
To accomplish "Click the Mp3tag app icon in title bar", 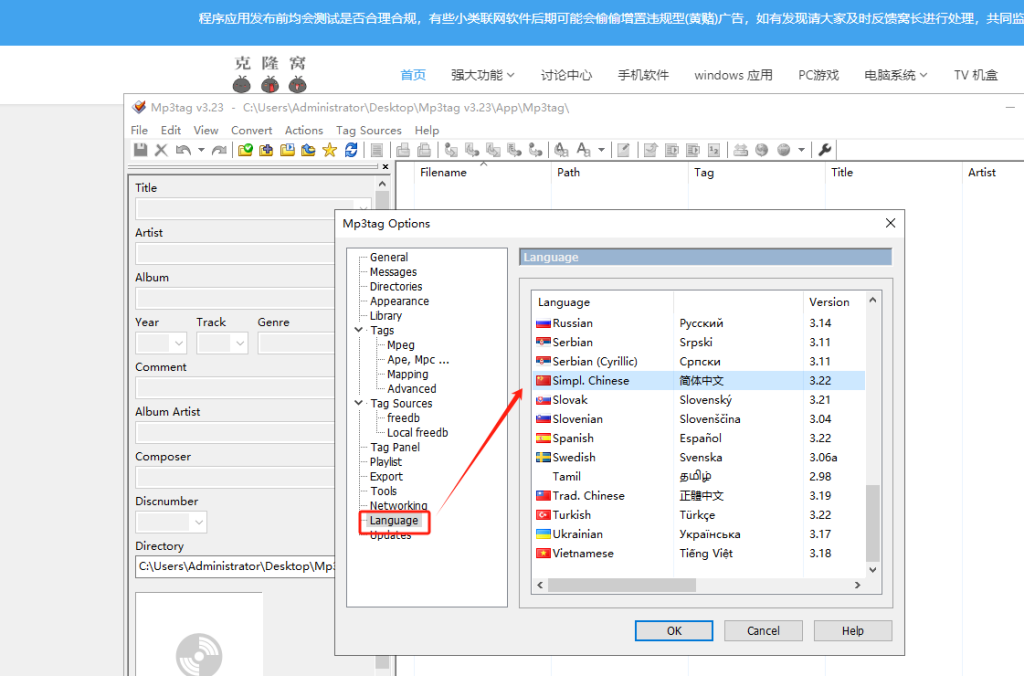I will [x=139, y=107].
